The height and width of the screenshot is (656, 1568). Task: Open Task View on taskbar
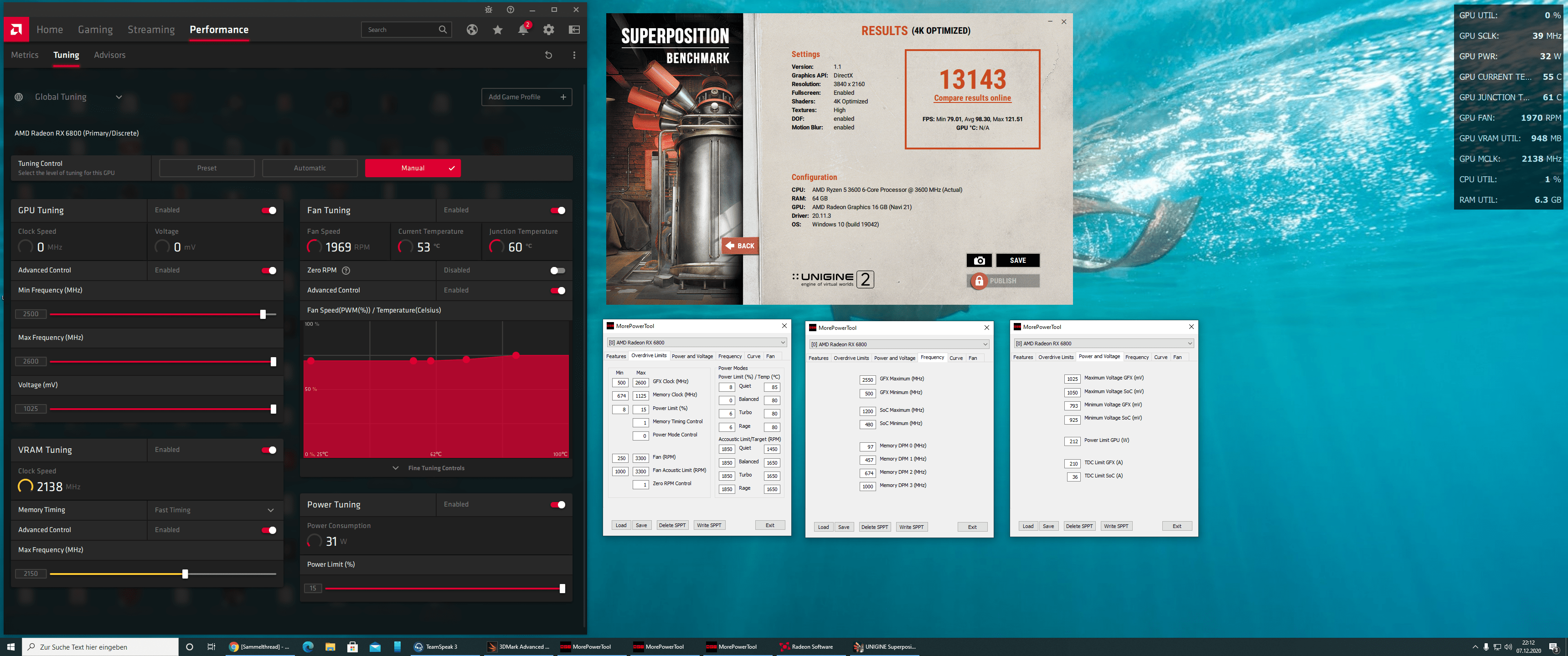tap(211, 647)
